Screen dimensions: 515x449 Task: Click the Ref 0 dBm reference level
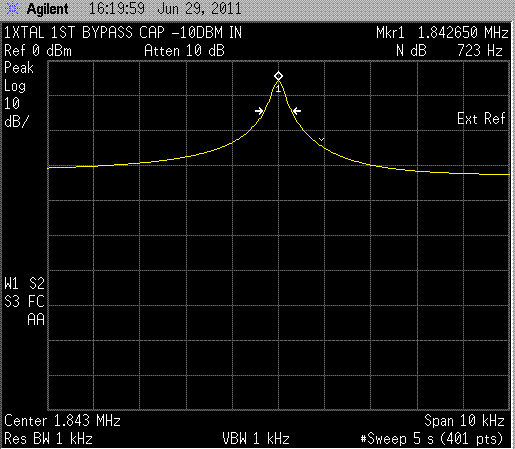38,51
